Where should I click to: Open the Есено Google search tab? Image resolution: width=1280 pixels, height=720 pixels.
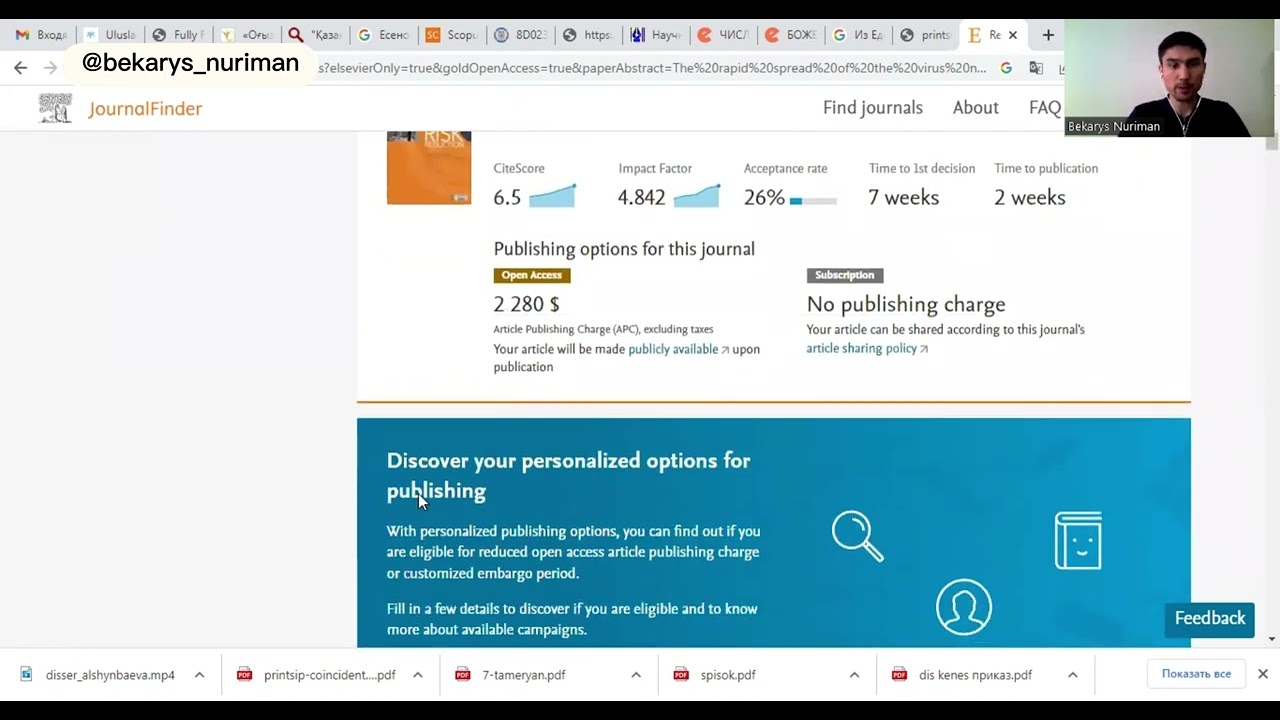(383, 35)
